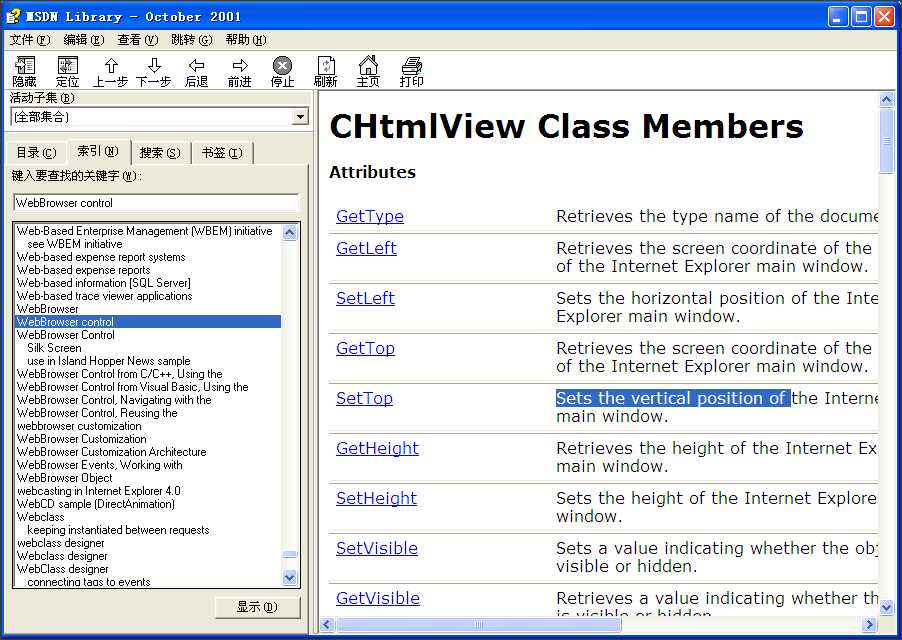
Task: Select 'WebBrowser Customization Architecture' entry
Action: pyautogui.click(x=112, y=452)
